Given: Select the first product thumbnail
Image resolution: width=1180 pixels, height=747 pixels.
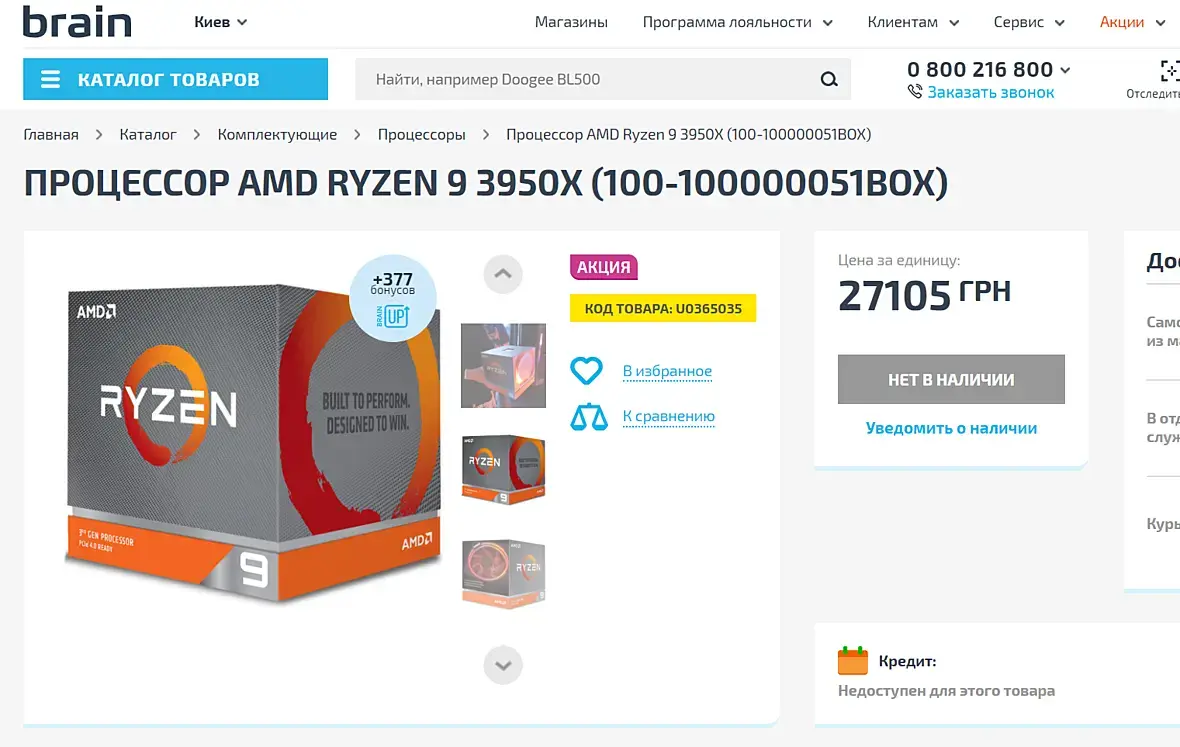Looking at the screenshot, I should [503, 365].
